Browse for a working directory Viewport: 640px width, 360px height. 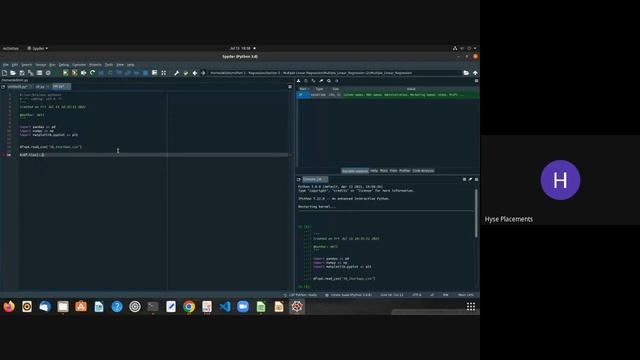pos(466,73)
